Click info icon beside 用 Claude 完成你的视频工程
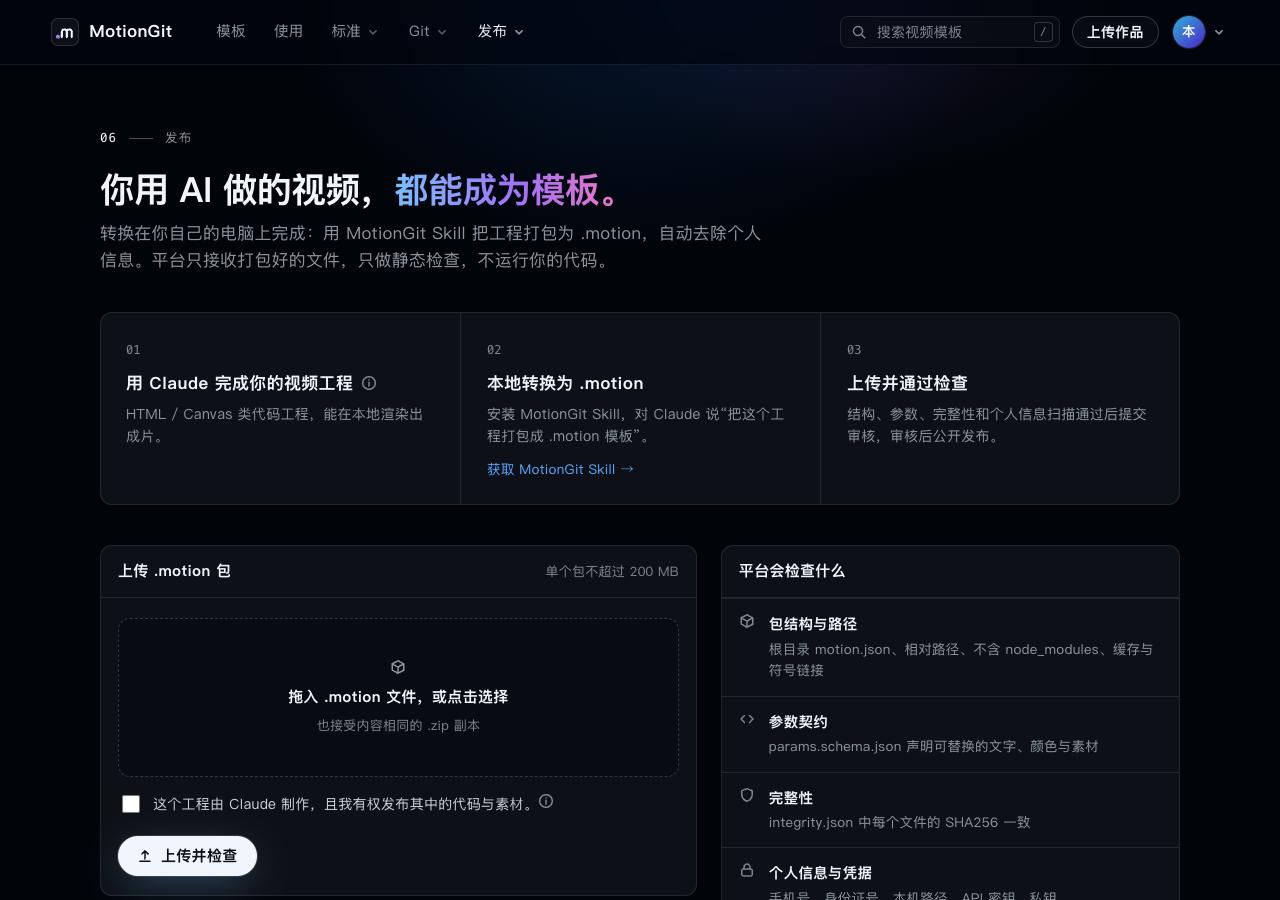The image size is (1280, 900). click(x=369, y=383)
